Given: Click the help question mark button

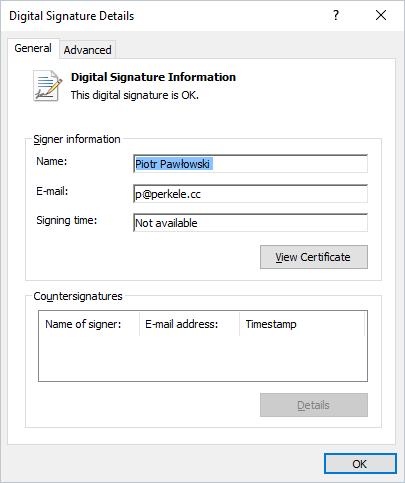Looking at the screenshot, I should coord(336,15).
